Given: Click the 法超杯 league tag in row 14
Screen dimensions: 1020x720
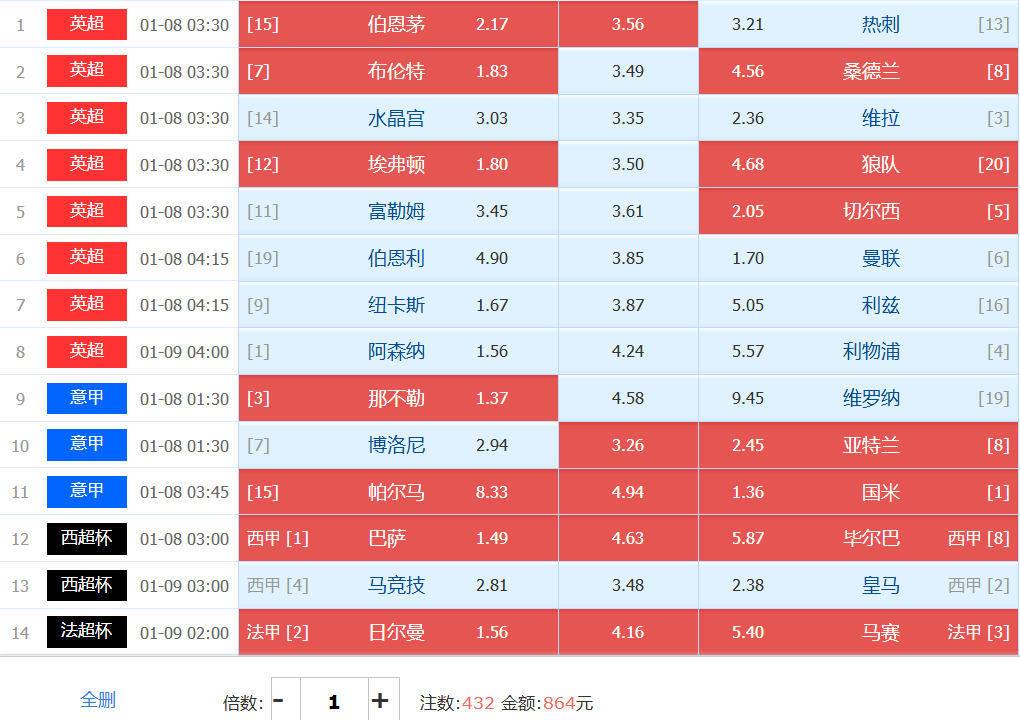Looking at the screenshot, I should (87, 632).
